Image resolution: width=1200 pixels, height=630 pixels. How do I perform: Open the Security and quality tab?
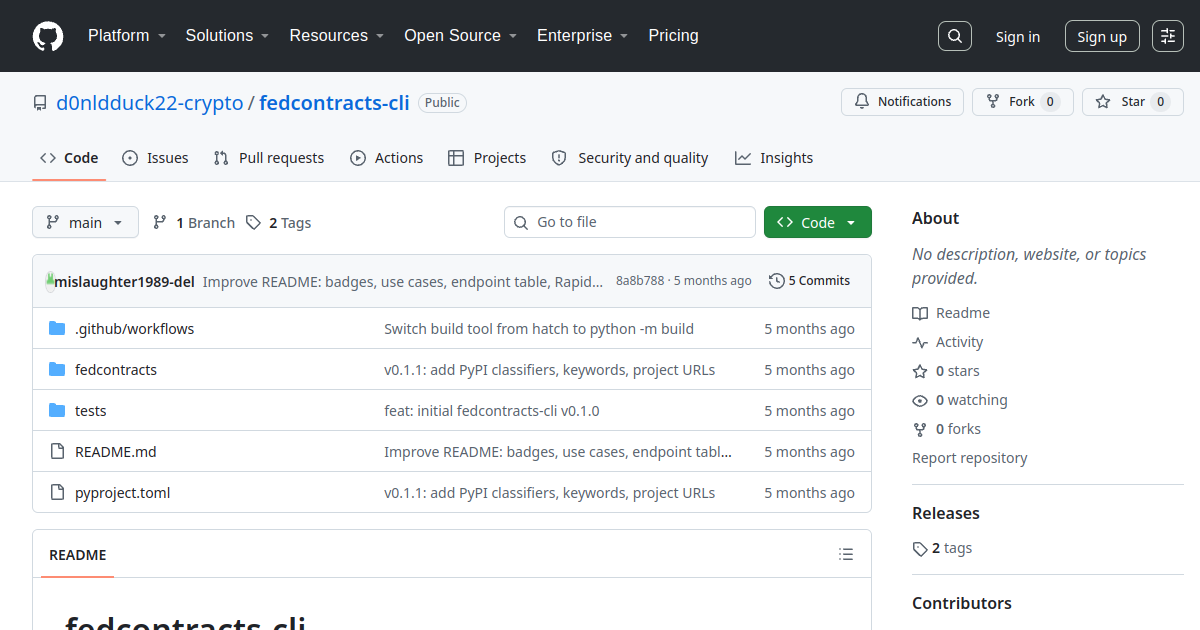coord(630,158)
